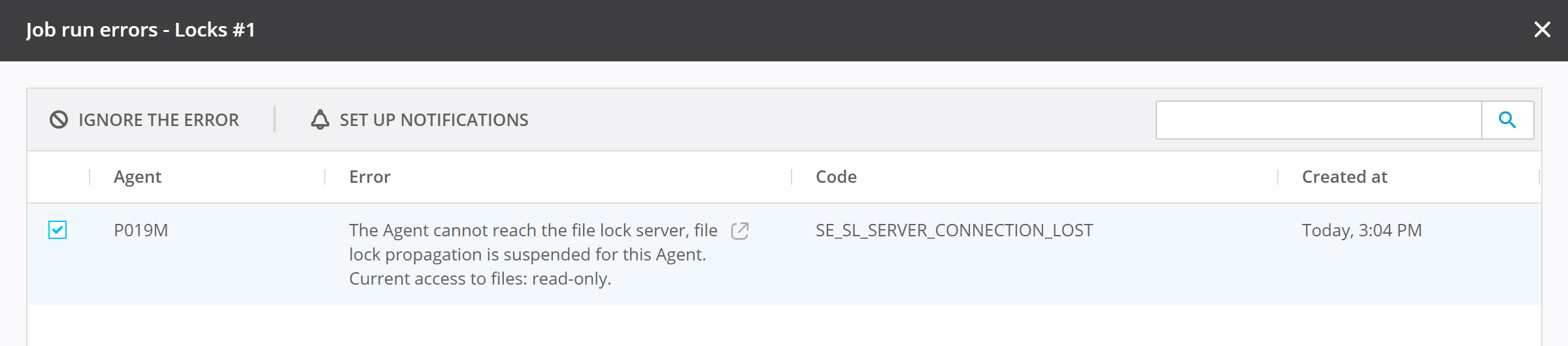Click the circle-slash ignore error icon
1568x346 pixels.
59,120
